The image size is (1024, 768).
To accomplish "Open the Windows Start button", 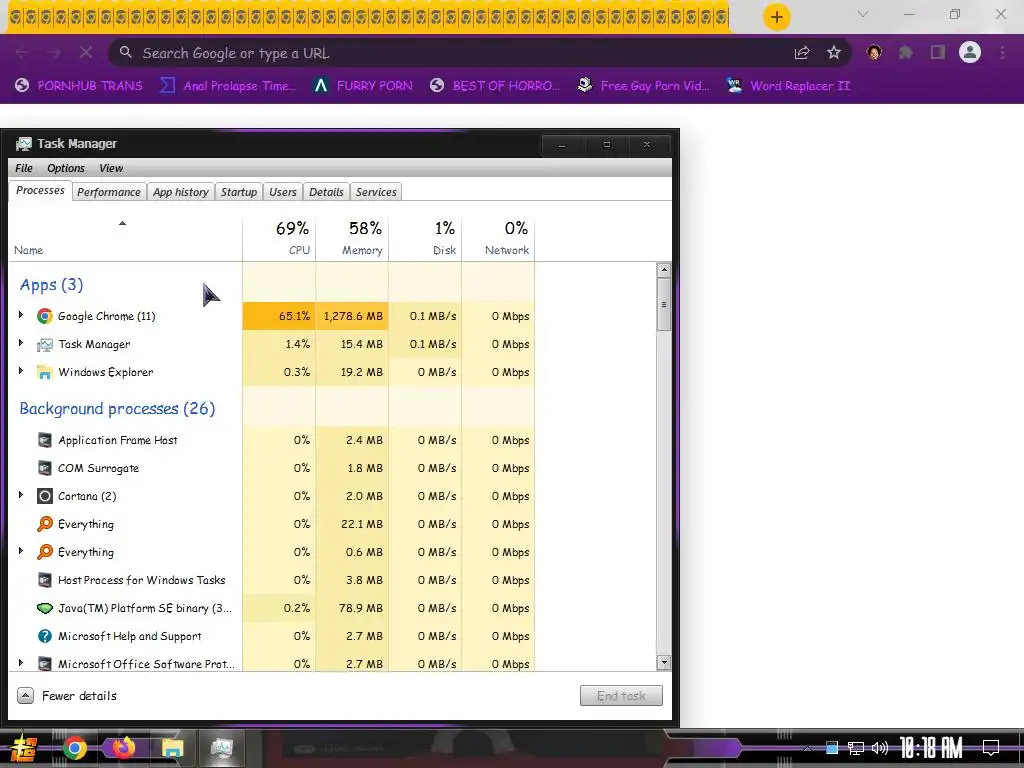I will click(23, 748).
